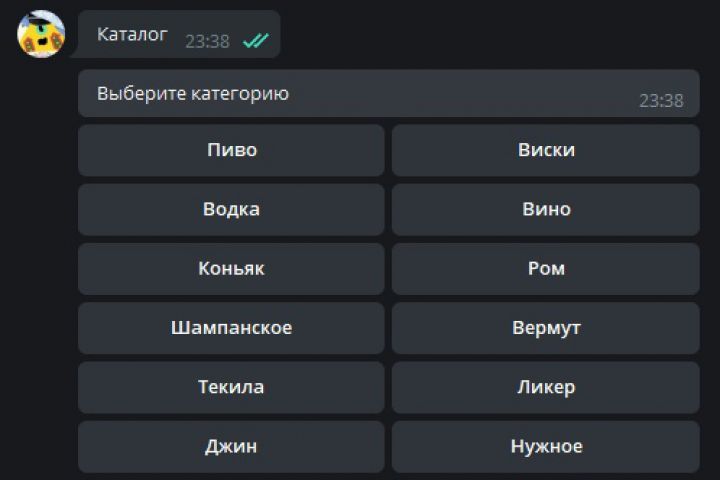Pick the Джин button

pyautogui.click(x=231, y=446)
